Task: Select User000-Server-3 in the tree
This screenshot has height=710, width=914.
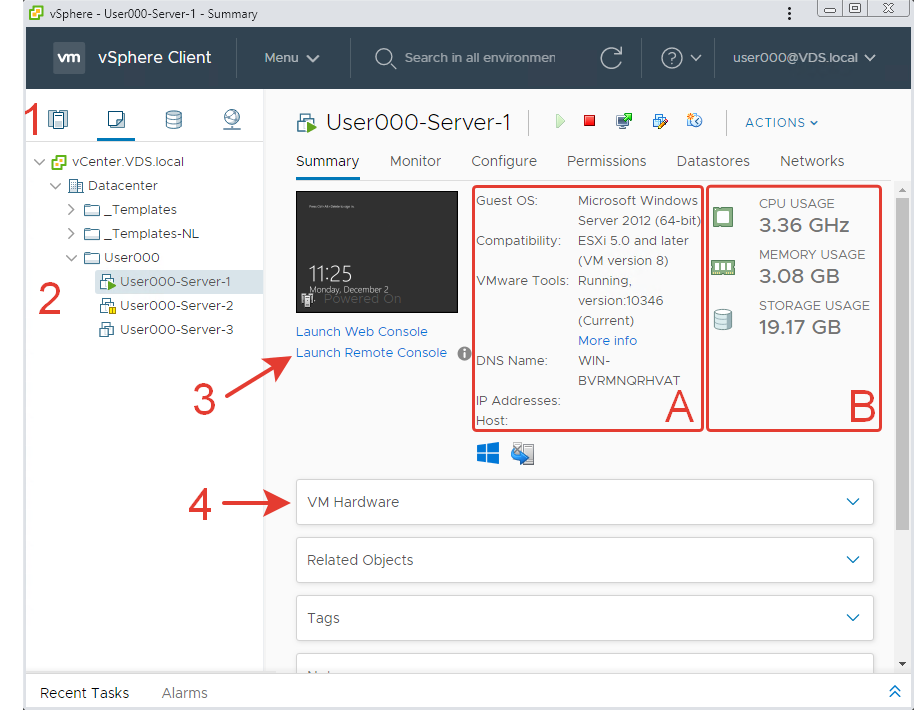Action: point(176,330)
